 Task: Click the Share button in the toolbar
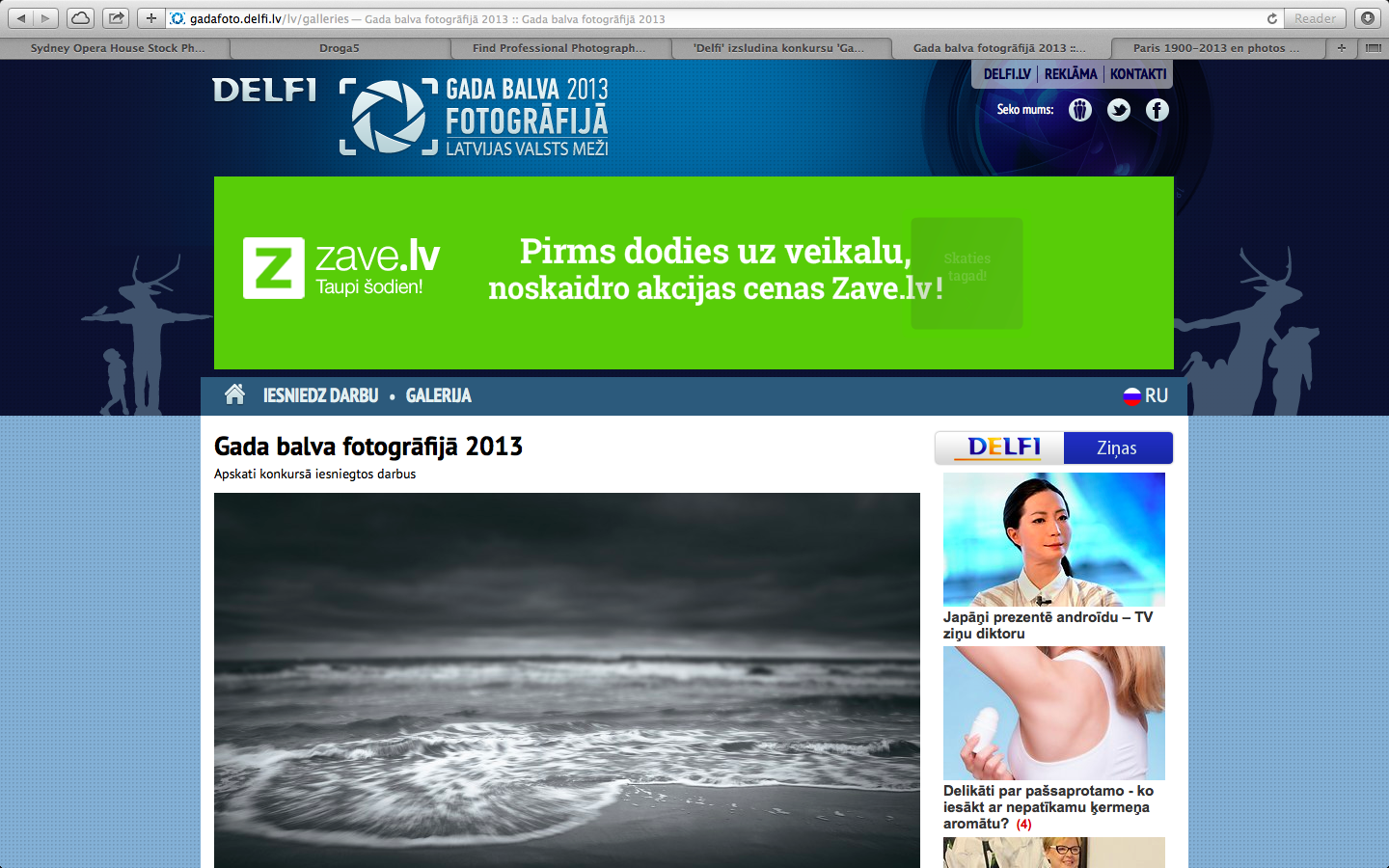(116, 18)
